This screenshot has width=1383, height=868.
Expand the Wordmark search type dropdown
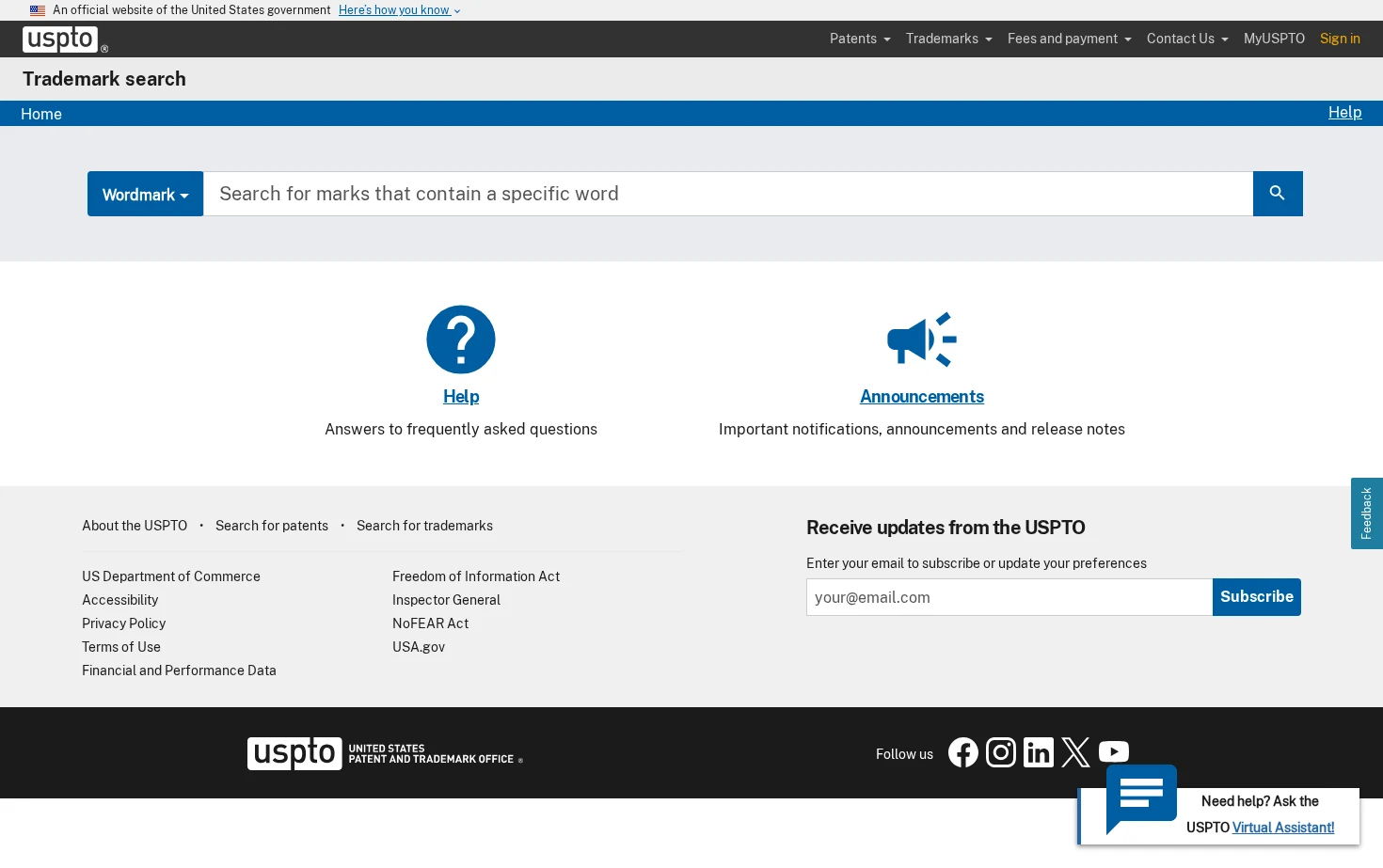146,194
